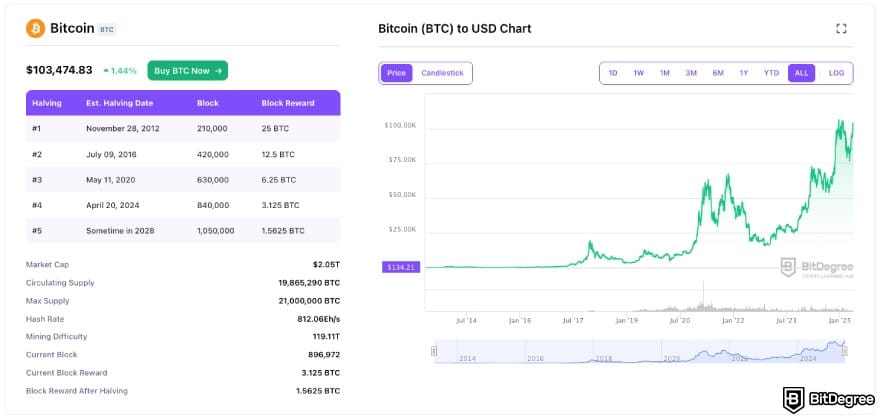This screenshot has height=419, width=880.
Task: Select the ALL time range
Action: click(x=800, y=73)
